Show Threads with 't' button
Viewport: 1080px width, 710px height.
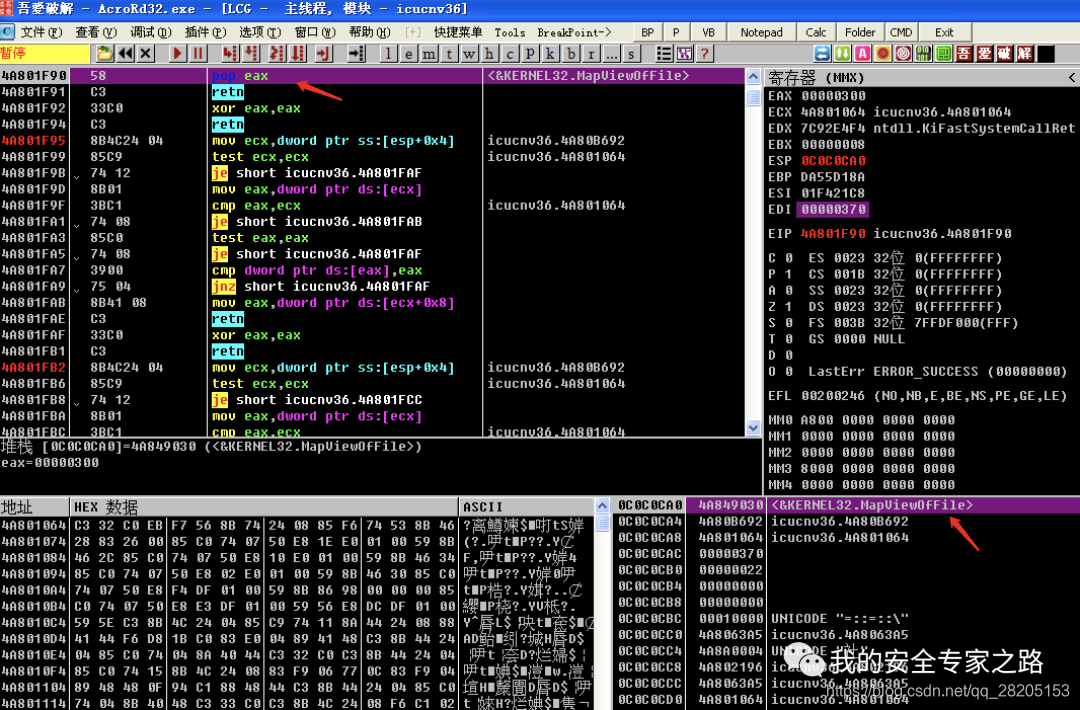coord(449,53)
